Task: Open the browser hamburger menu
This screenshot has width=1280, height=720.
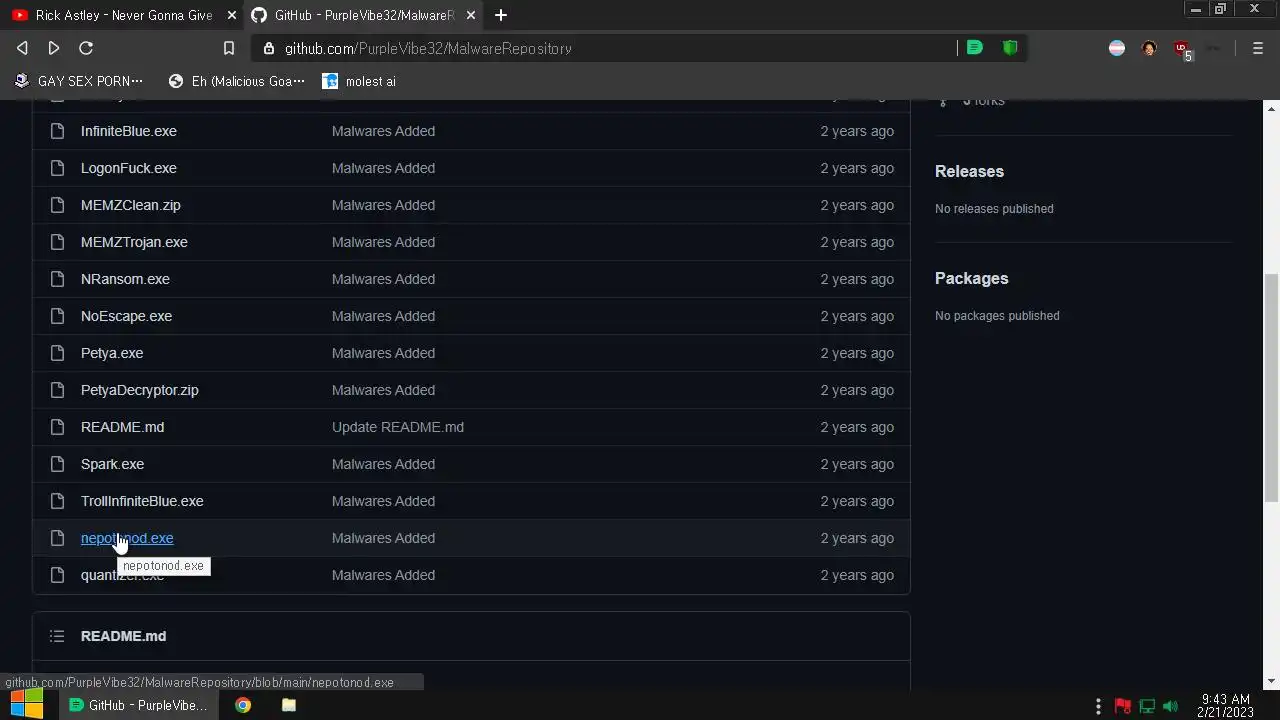Action: click(1258, 48)
